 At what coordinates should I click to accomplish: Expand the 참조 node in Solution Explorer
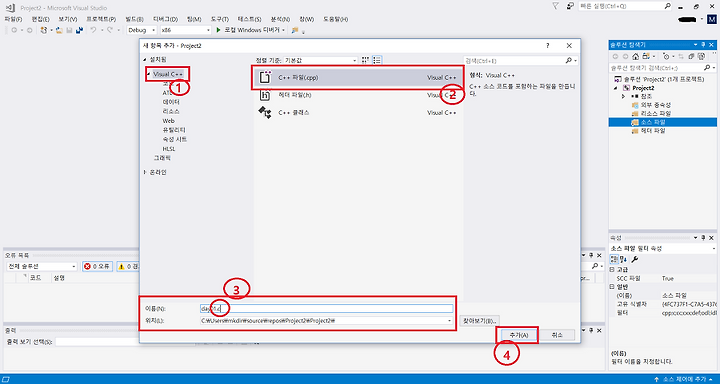tap(623, 96)
